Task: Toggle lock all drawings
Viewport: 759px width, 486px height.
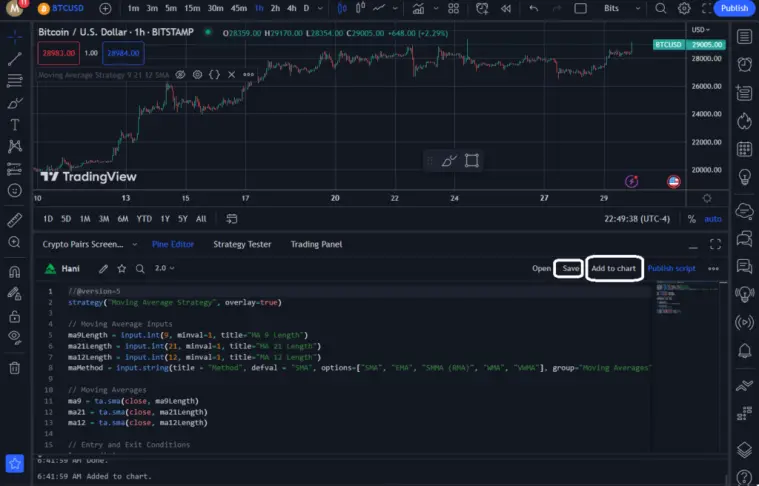Action: (x=15, y=316)
